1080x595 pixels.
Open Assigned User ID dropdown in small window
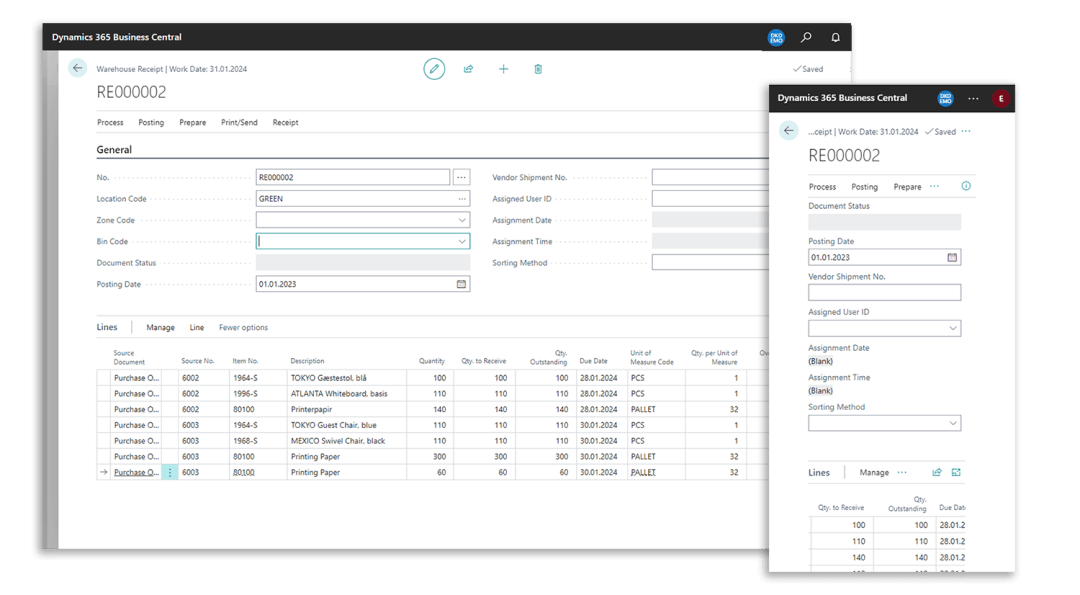(951, 328)
